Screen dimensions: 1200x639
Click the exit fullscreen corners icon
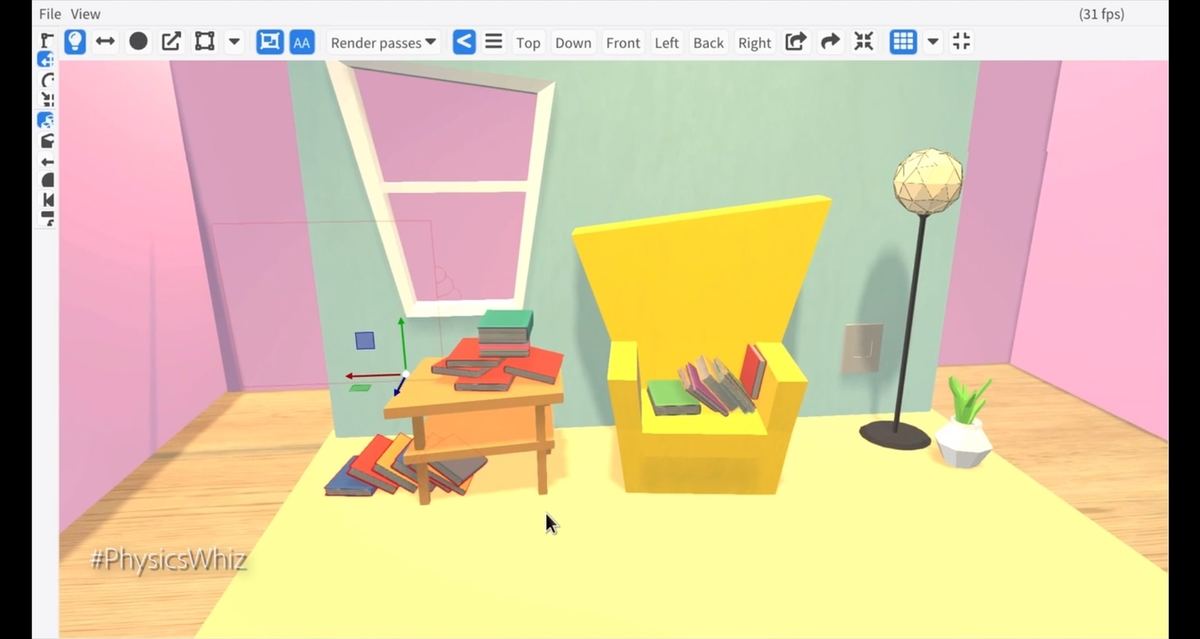tap(961, 42)
